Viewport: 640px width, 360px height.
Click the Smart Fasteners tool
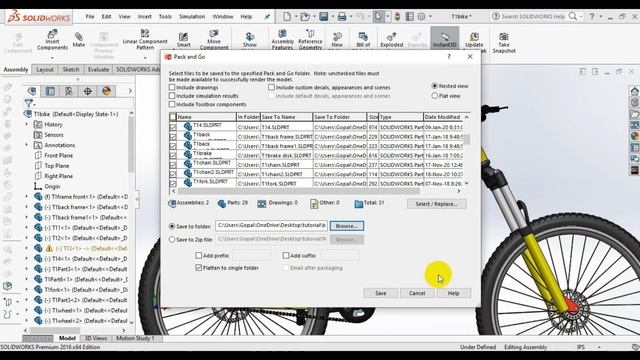pyautogui.click(x=184, y=40)
